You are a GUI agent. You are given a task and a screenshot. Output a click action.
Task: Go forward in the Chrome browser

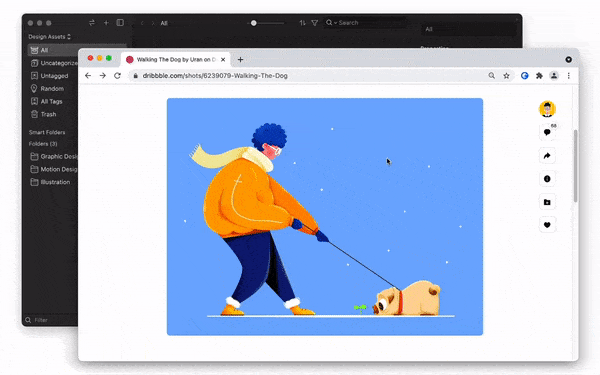click(103, 76)
